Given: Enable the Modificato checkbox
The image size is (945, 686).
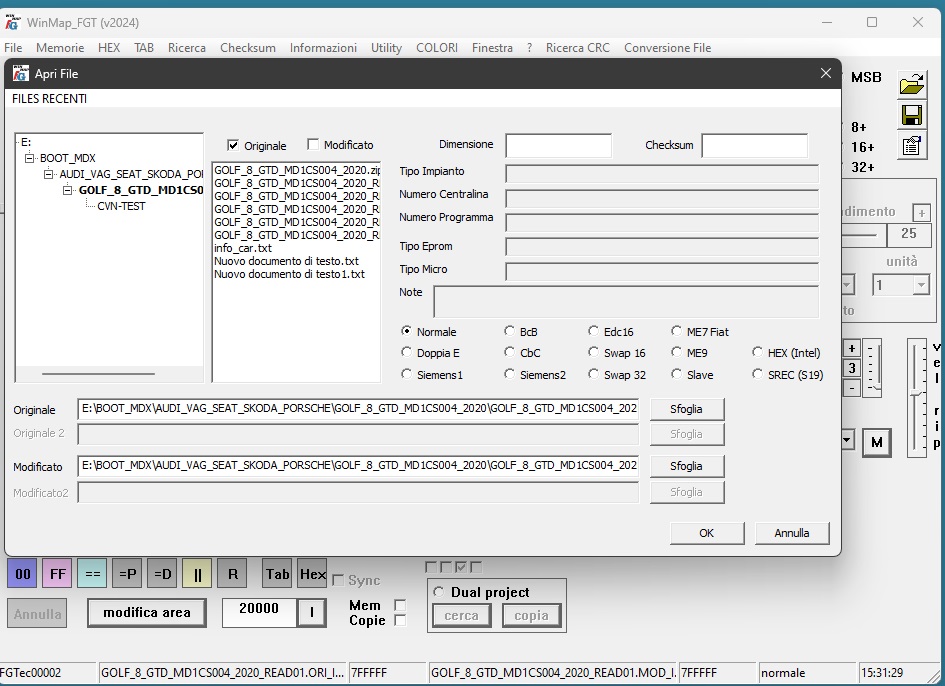Looking at the screenshot, I should click(x=313, y=145).
